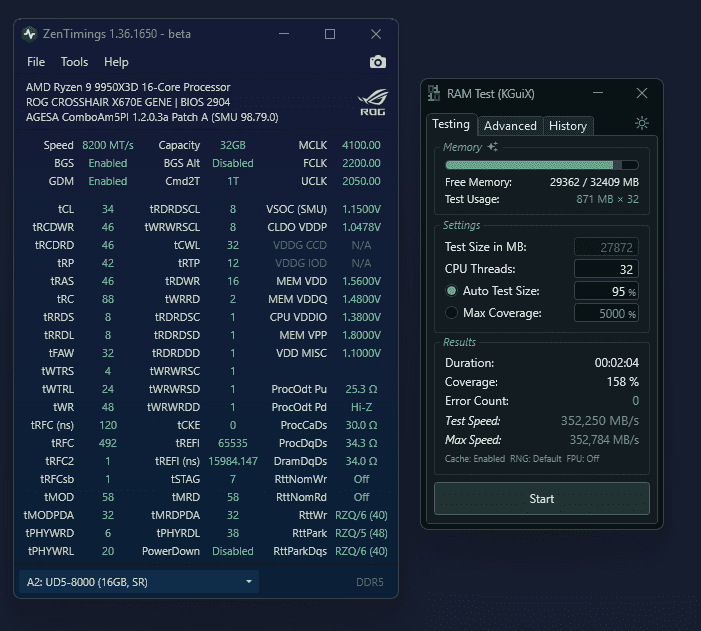Minimize the RAM Test window
Screen dimensions: 701x631
(x=598, y=93)
